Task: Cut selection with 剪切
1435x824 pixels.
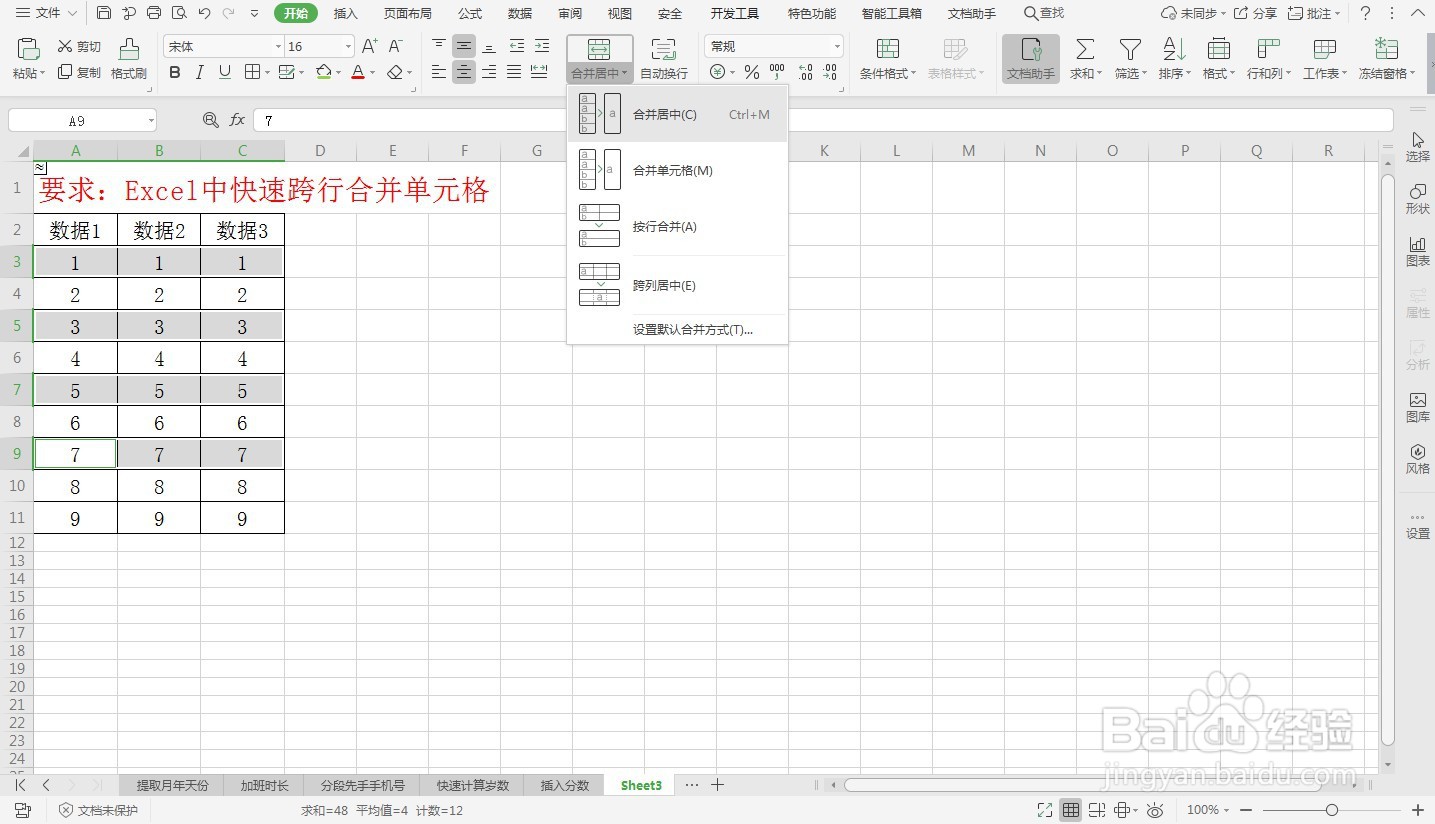Action: click(x=79, y=46)
